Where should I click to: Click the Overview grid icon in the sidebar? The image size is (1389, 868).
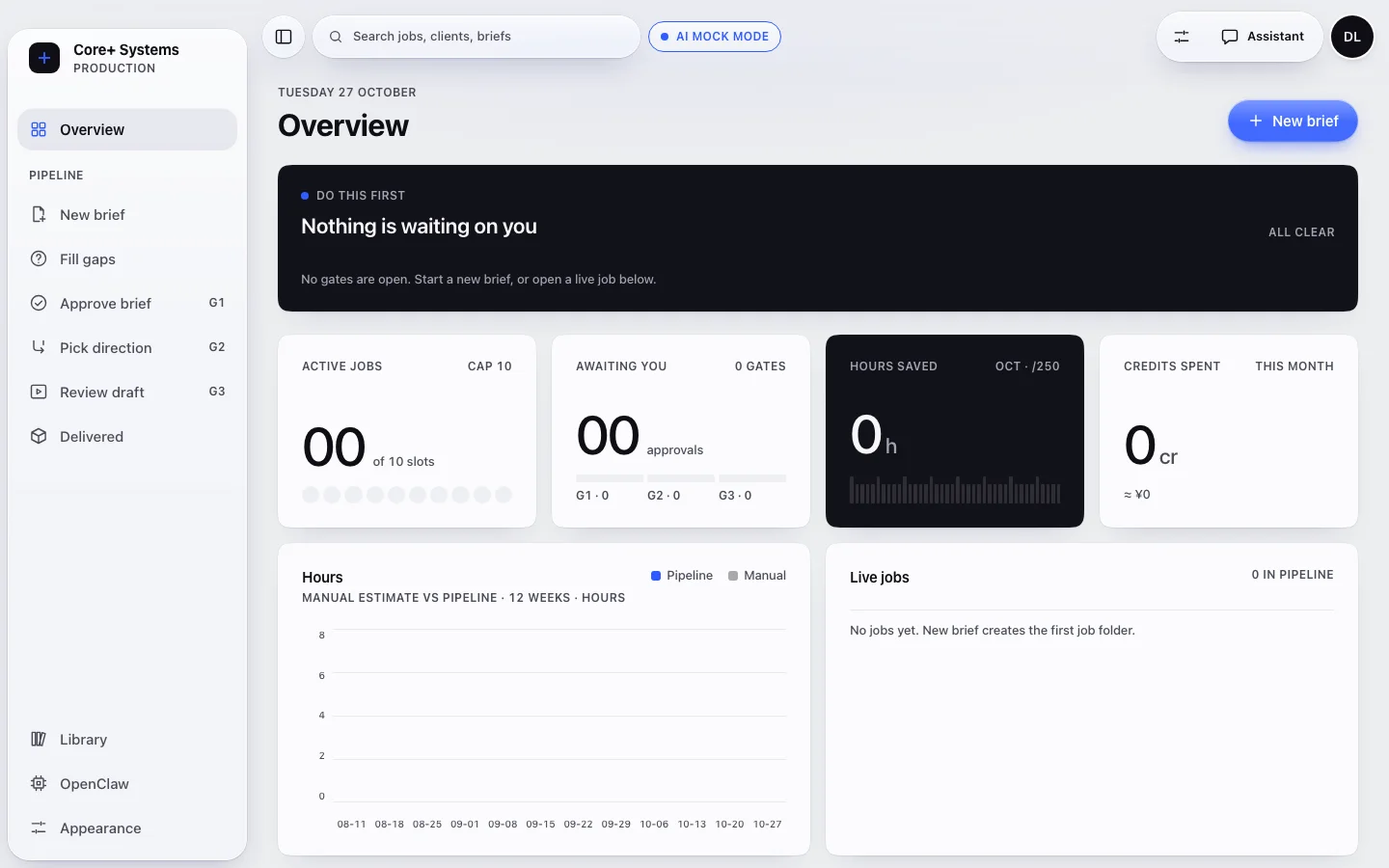39,129
